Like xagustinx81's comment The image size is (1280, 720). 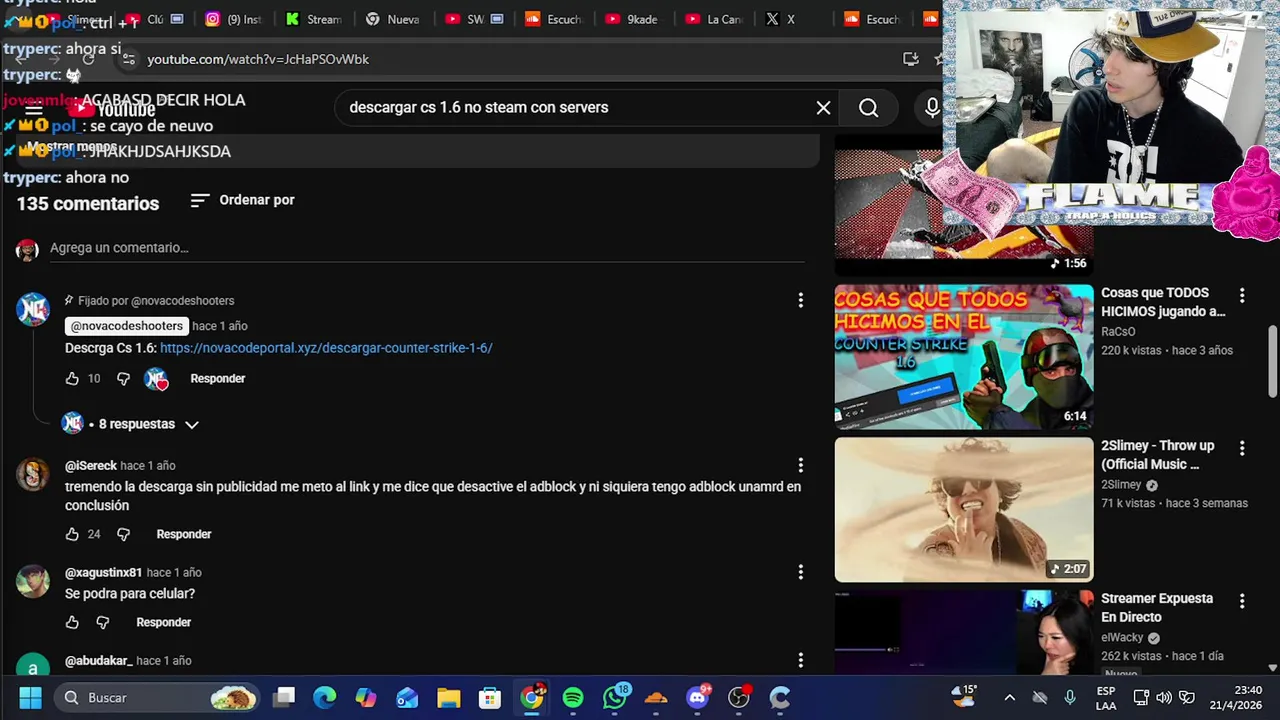tap(72, 622)
